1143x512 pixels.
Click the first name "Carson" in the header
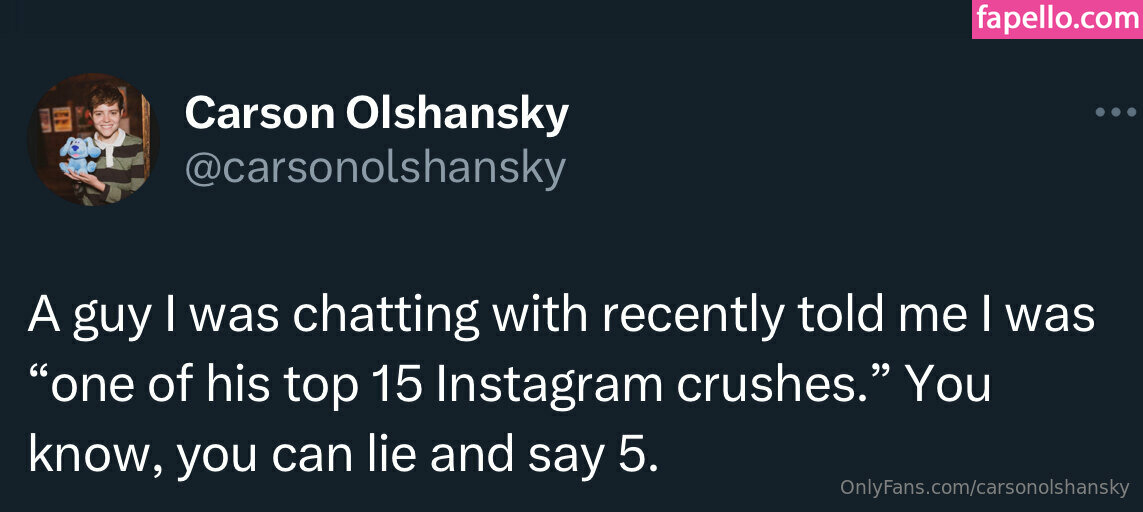tap(258, 113)
